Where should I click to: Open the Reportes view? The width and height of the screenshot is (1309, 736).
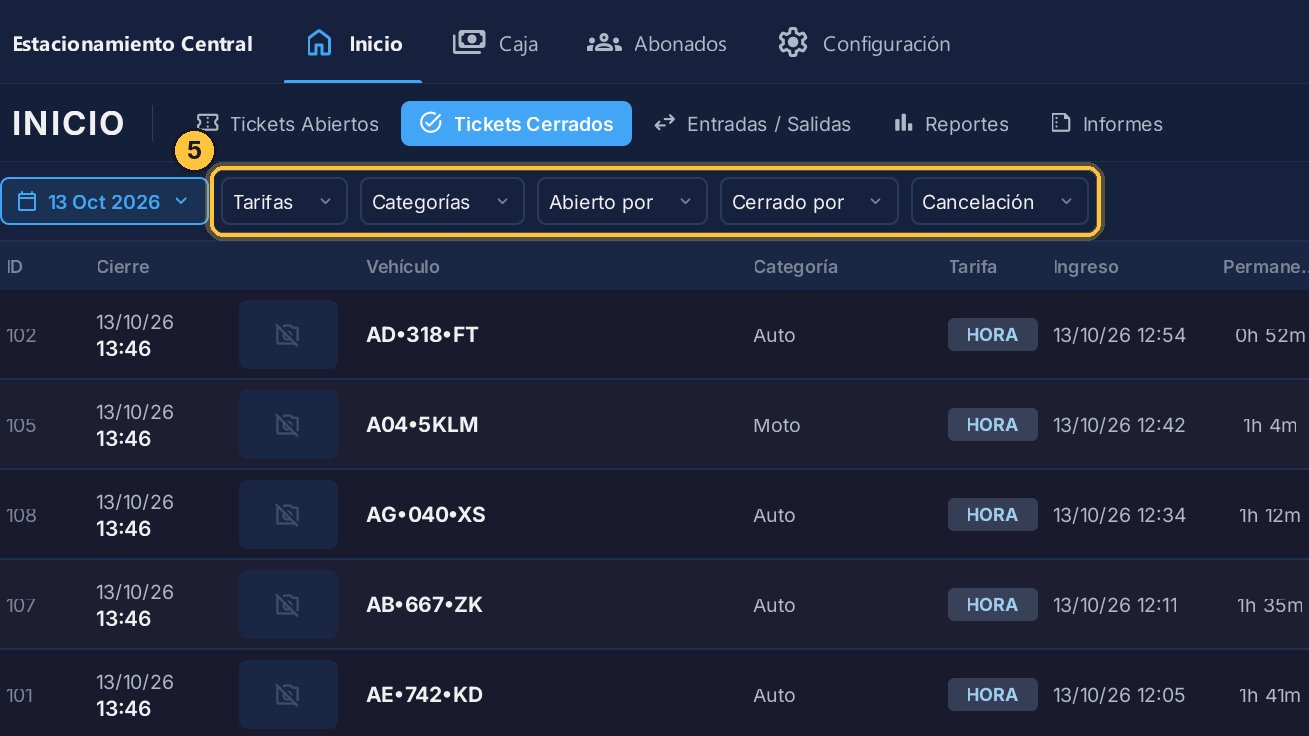[x=951, y=124]
